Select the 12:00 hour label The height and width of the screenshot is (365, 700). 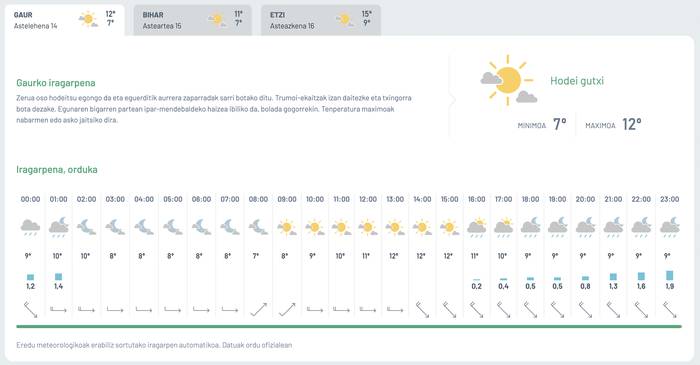pyautogui.click(x=368, y=199)
